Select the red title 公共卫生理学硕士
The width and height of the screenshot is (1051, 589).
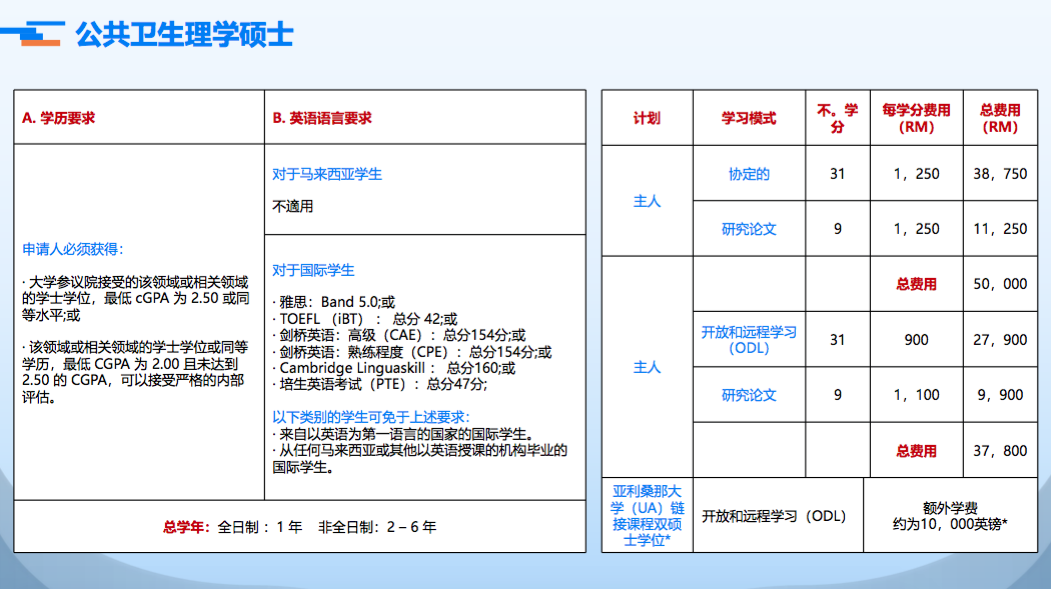(183, 31)
